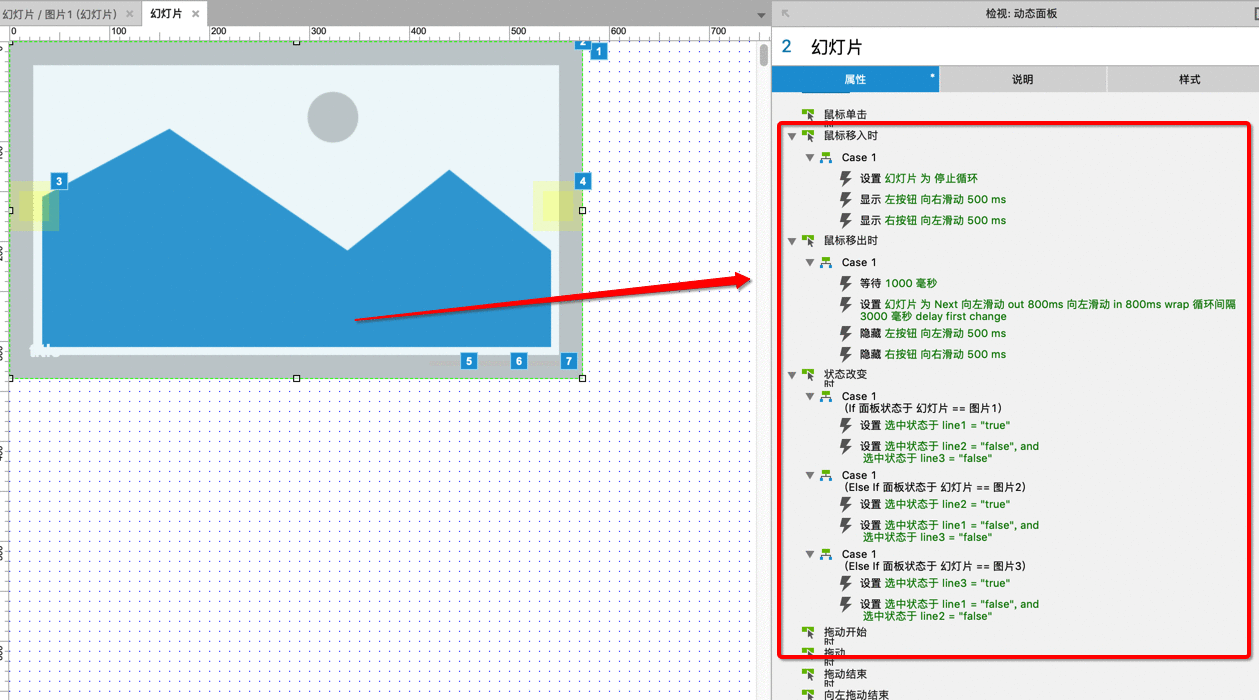
Task: Switch to the 说明 tab
Action: coord(1022,79)
